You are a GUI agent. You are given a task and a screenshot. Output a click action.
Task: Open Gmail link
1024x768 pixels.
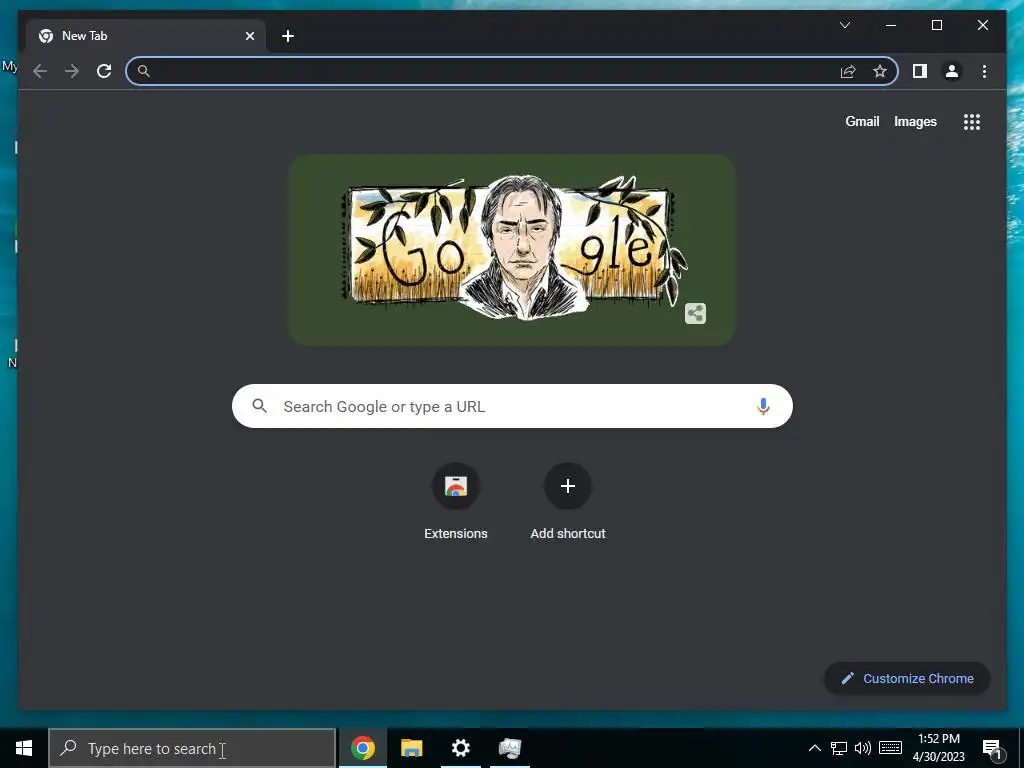click(862, 121)
